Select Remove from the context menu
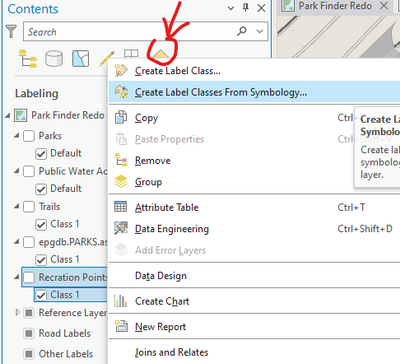Screen dimensions: 400x364 (x=254, y=161)
